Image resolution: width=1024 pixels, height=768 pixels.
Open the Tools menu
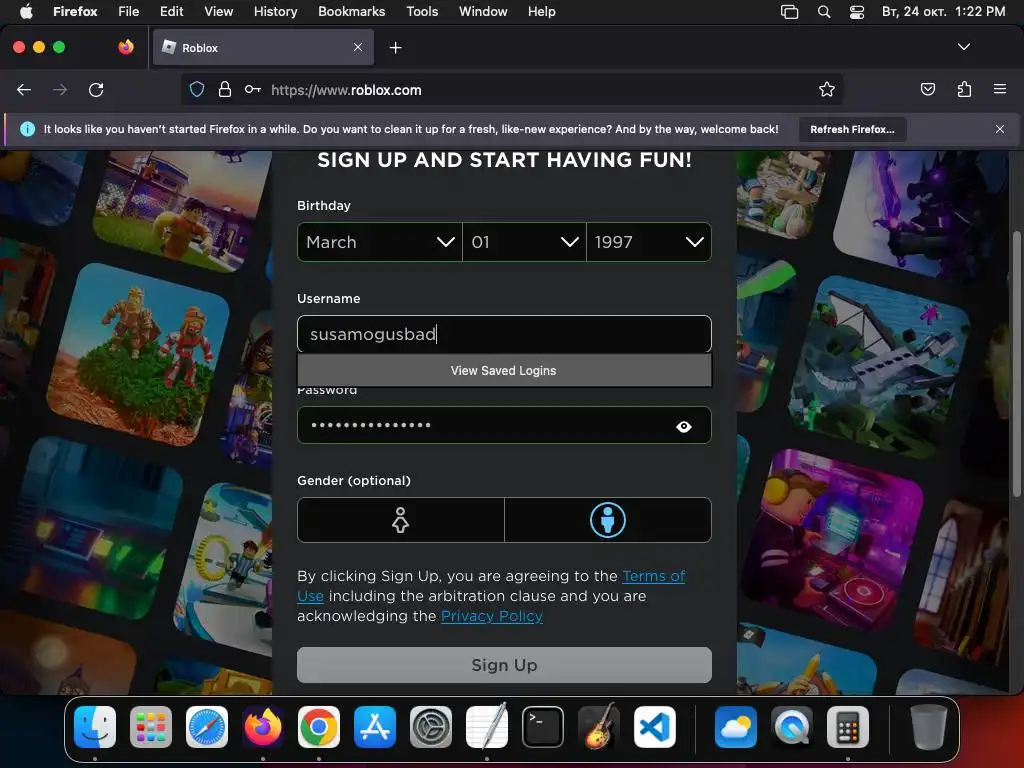pyautogui.click(x=422, y=12)
